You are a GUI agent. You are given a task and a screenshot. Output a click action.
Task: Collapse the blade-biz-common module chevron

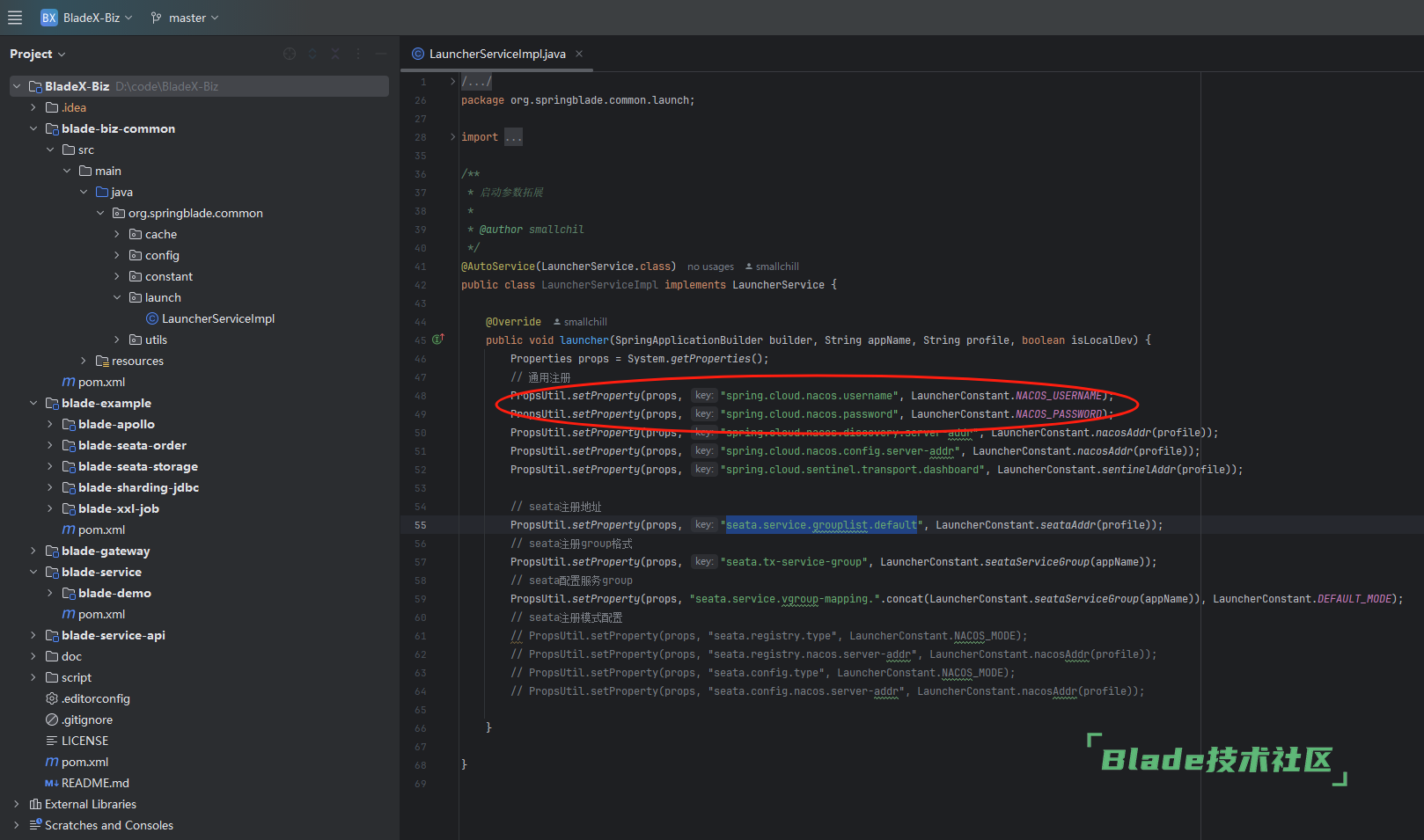click(33, 128)
